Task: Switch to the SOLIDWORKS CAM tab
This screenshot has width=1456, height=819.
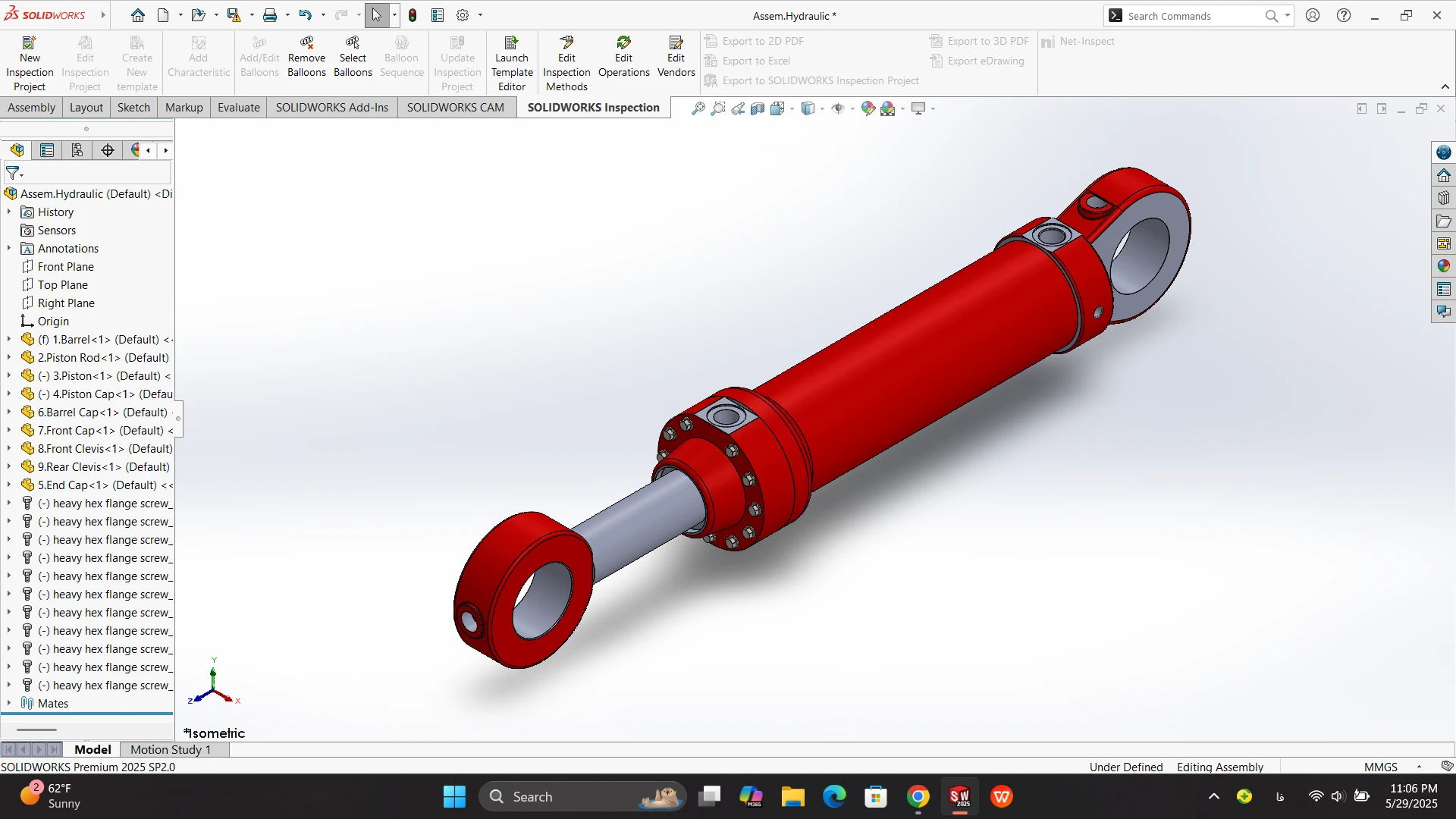Action: click(x=455, y=108)
